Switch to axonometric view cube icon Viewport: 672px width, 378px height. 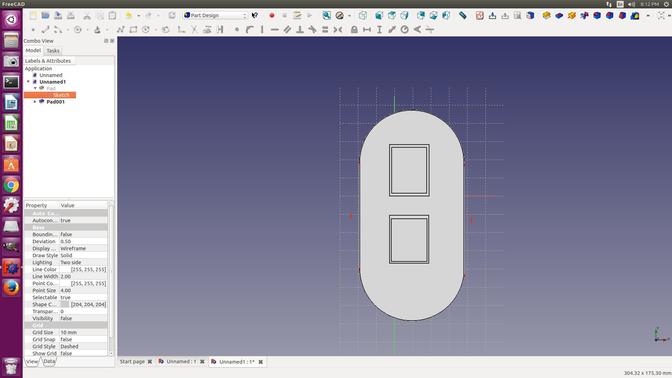click(x=363, y=15)
